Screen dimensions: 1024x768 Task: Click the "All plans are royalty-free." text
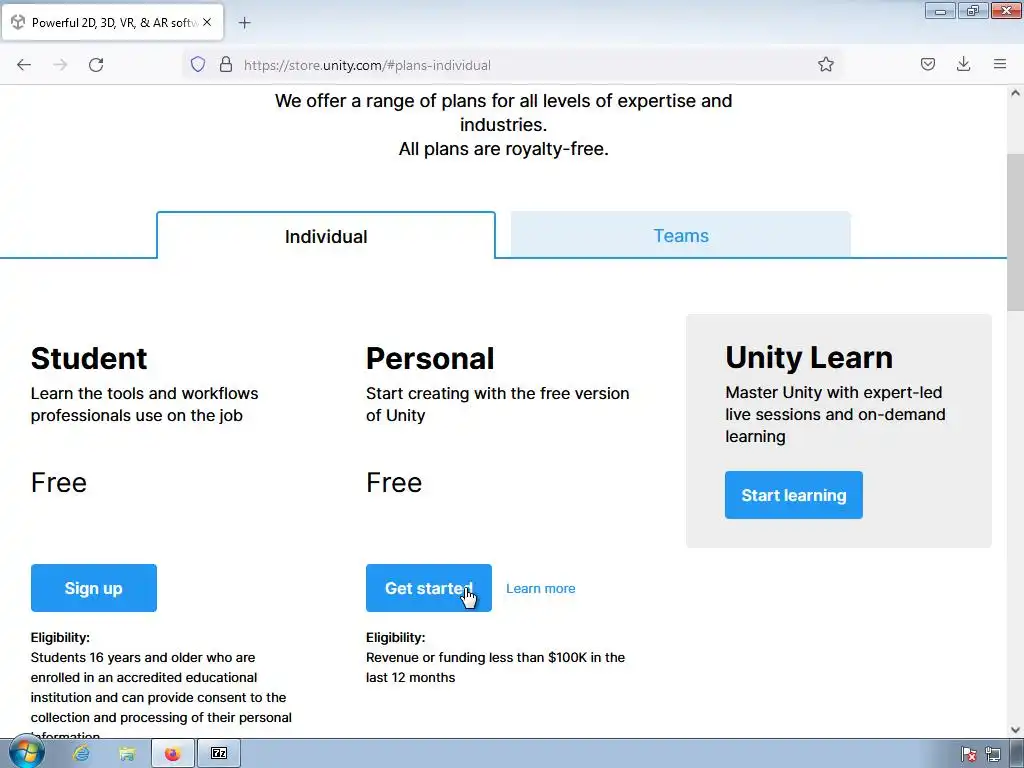504,149
